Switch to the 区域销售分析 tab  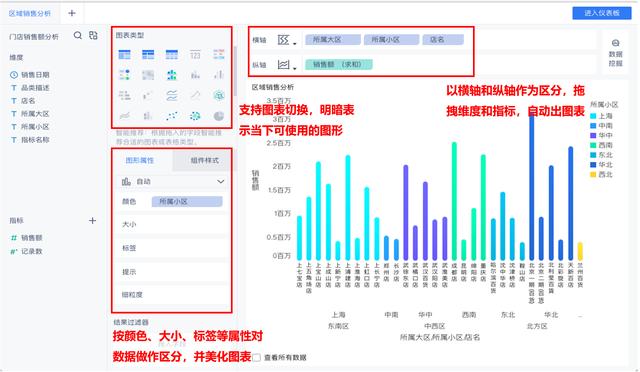click(30, 13)
